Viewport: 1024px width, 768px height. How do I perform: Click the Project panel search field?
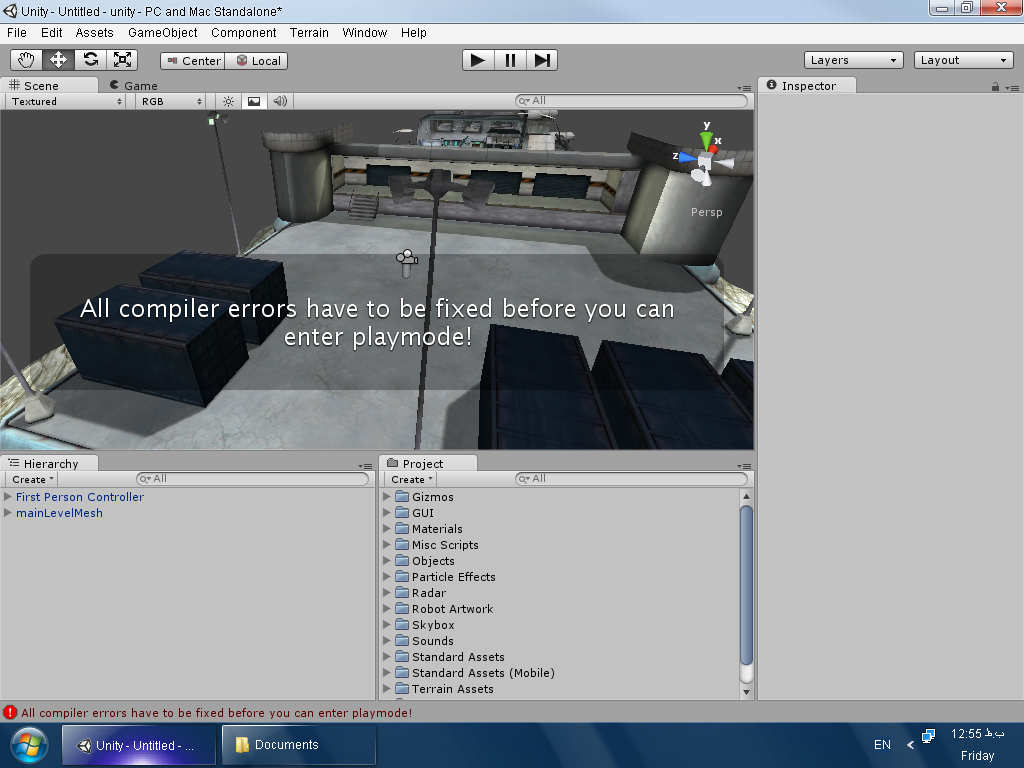point(632,479)
